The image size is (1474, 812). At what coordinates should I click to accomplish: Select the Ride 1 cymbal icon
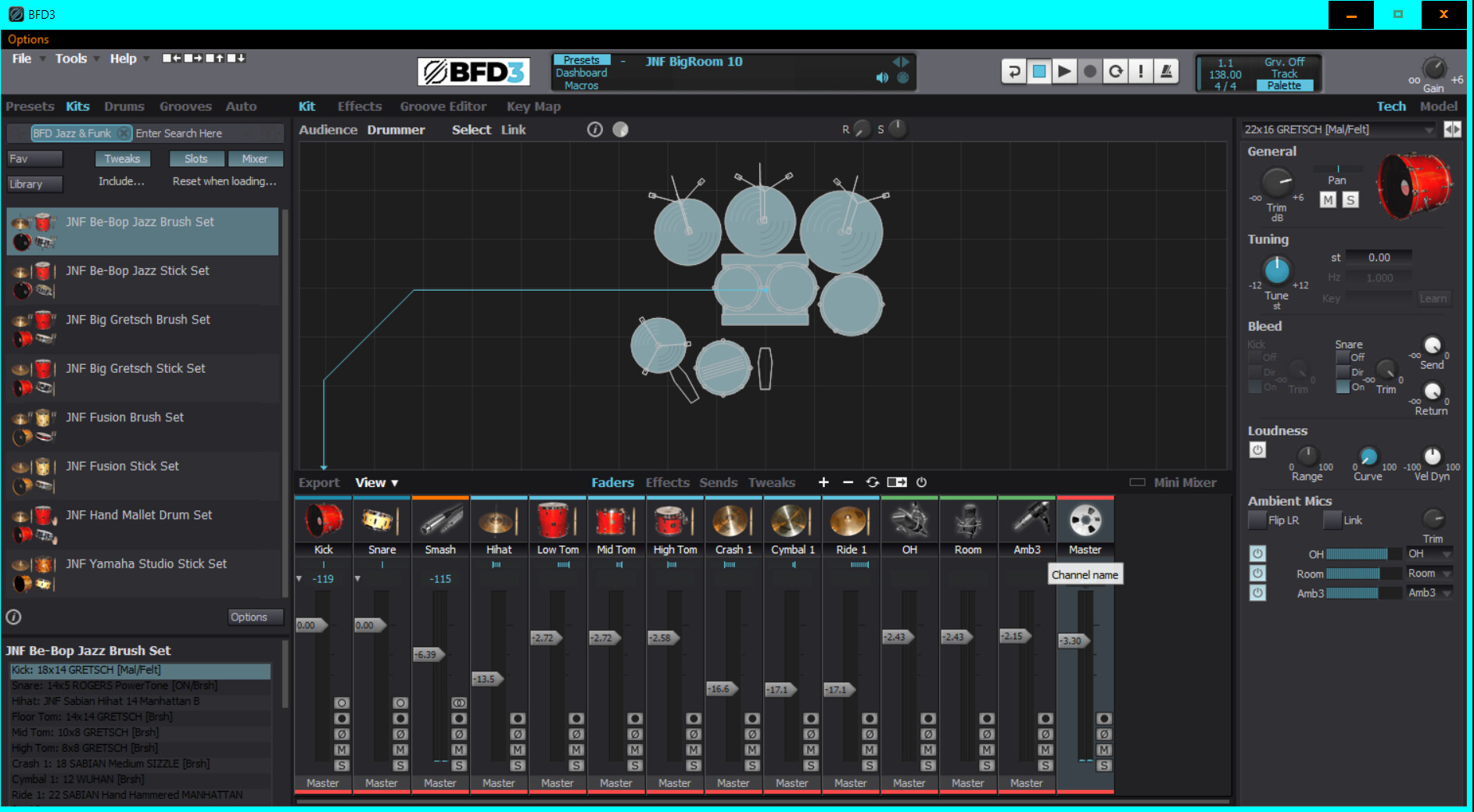[851, 520]
